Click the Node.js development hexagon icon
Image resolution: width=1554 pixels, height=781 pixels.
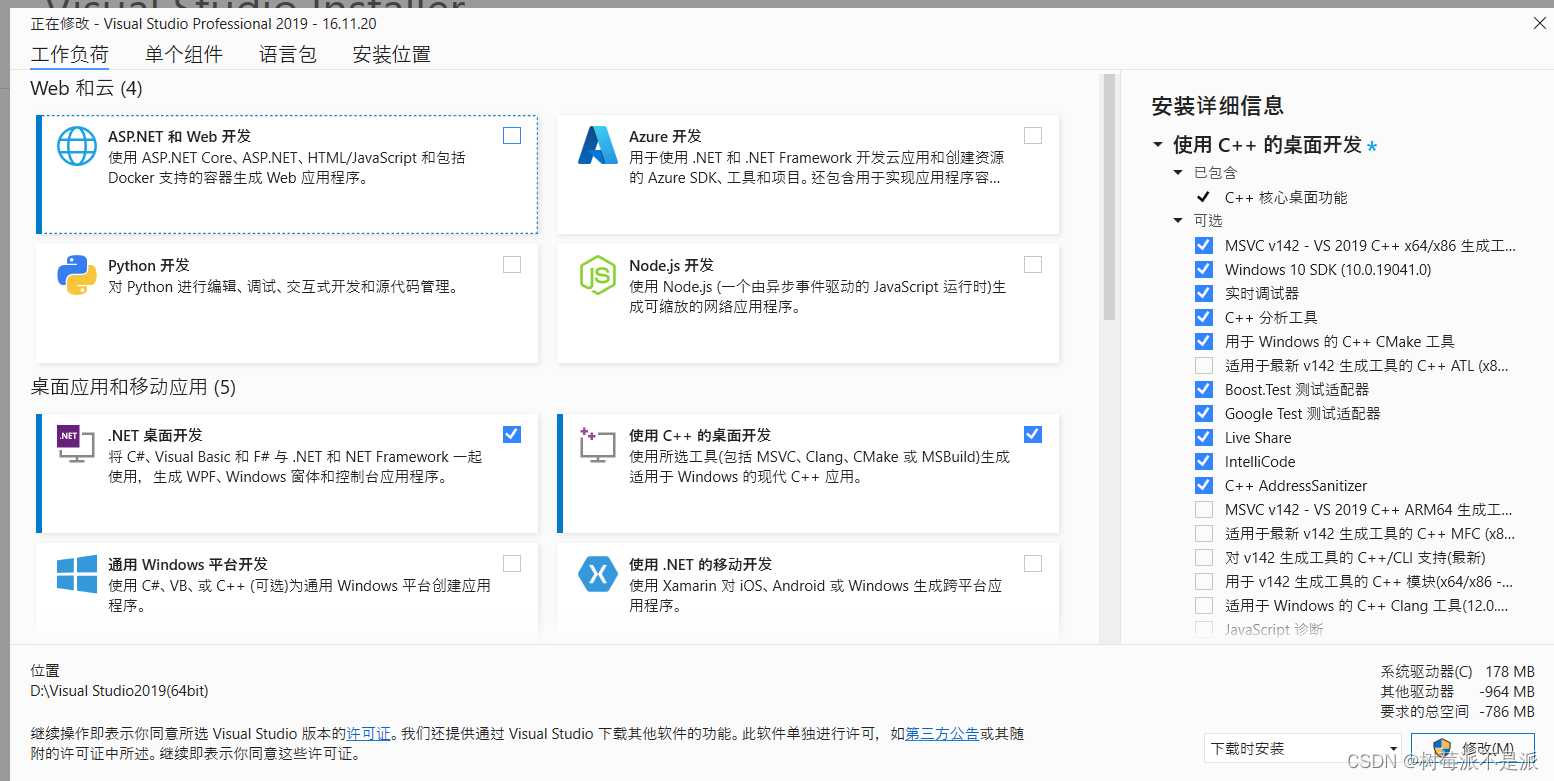598,275
